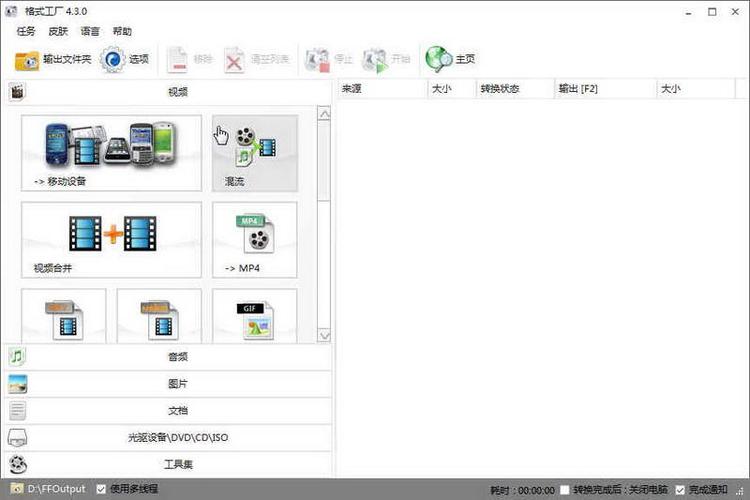The width and height of the screenshot is (750, 500).
Task: Expand the 图片 picture category
Action: point(168,384)
